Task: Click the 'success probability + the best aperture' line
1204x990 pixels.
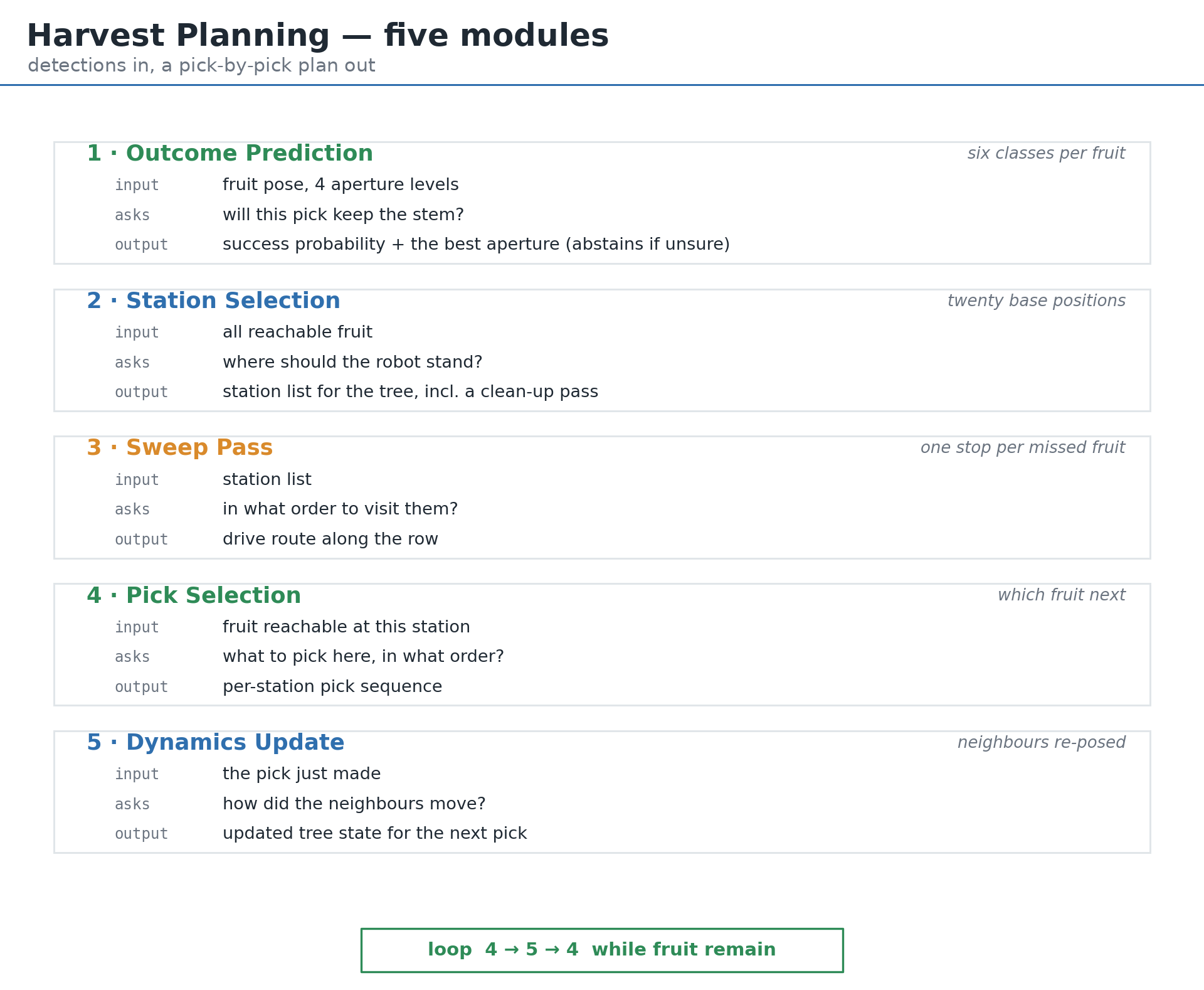Action: [476, 245]
